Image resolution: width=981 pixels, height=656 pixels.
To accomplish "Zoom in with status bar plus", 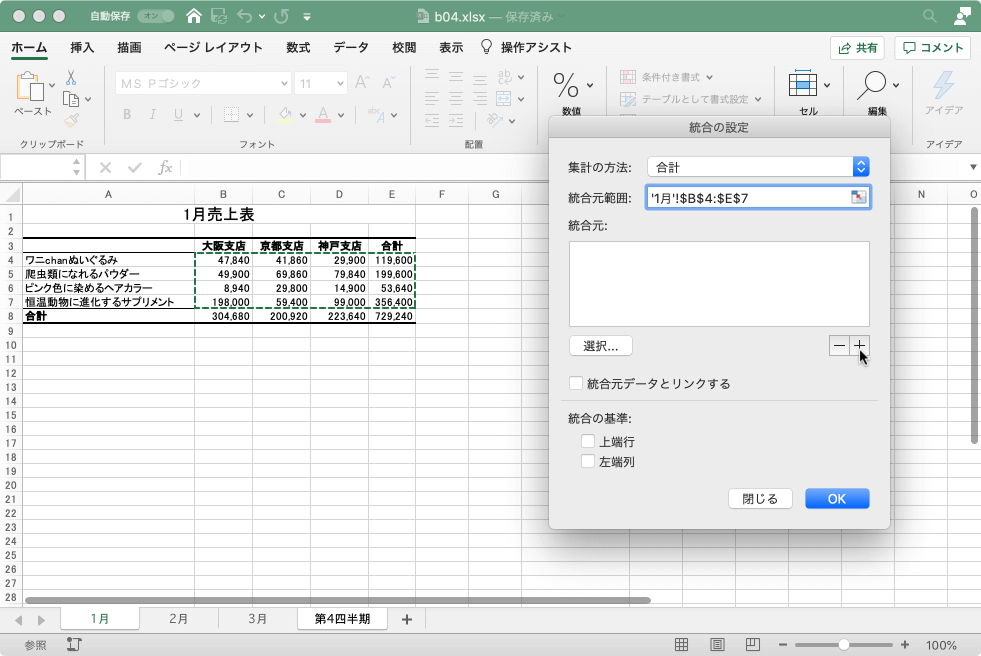I will (x=905, y=645).
